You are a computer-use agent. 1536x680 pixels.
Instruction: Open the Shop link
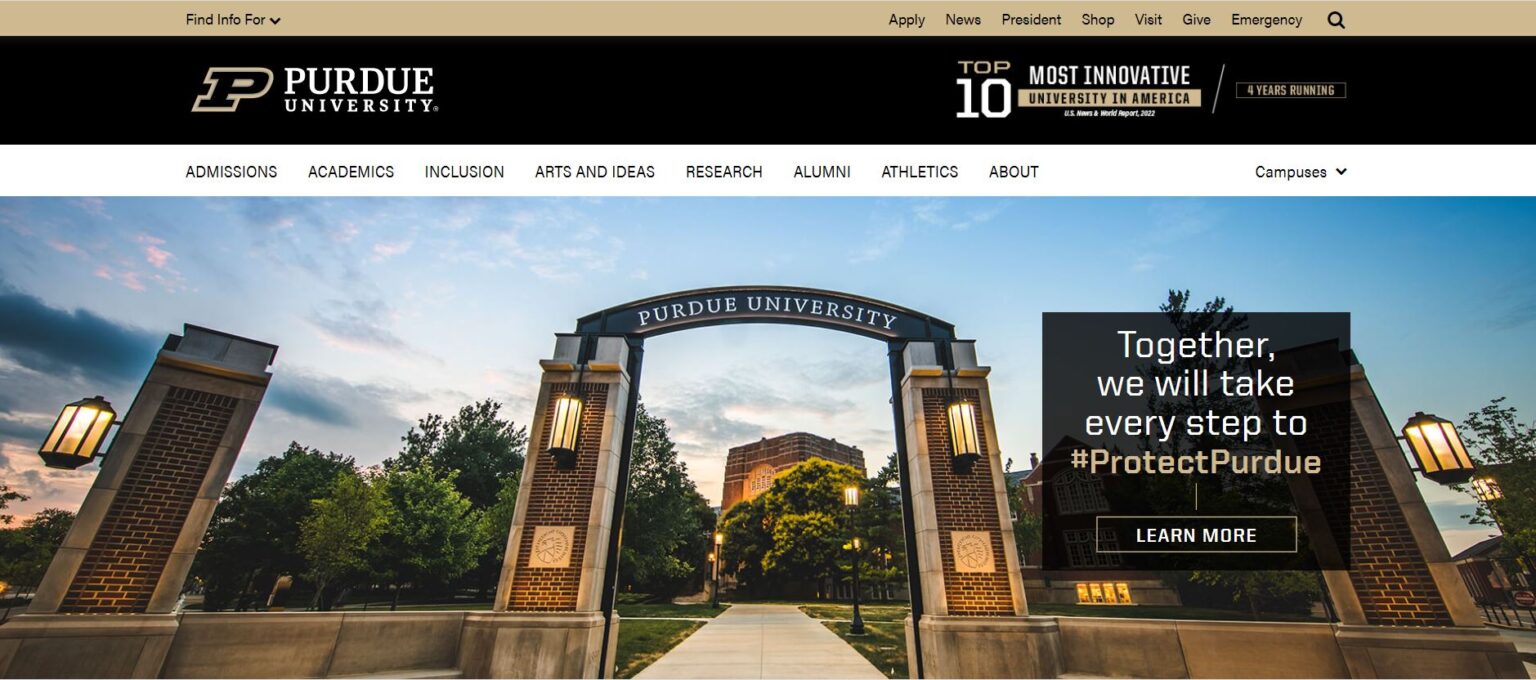click(x=1098, y=20)
